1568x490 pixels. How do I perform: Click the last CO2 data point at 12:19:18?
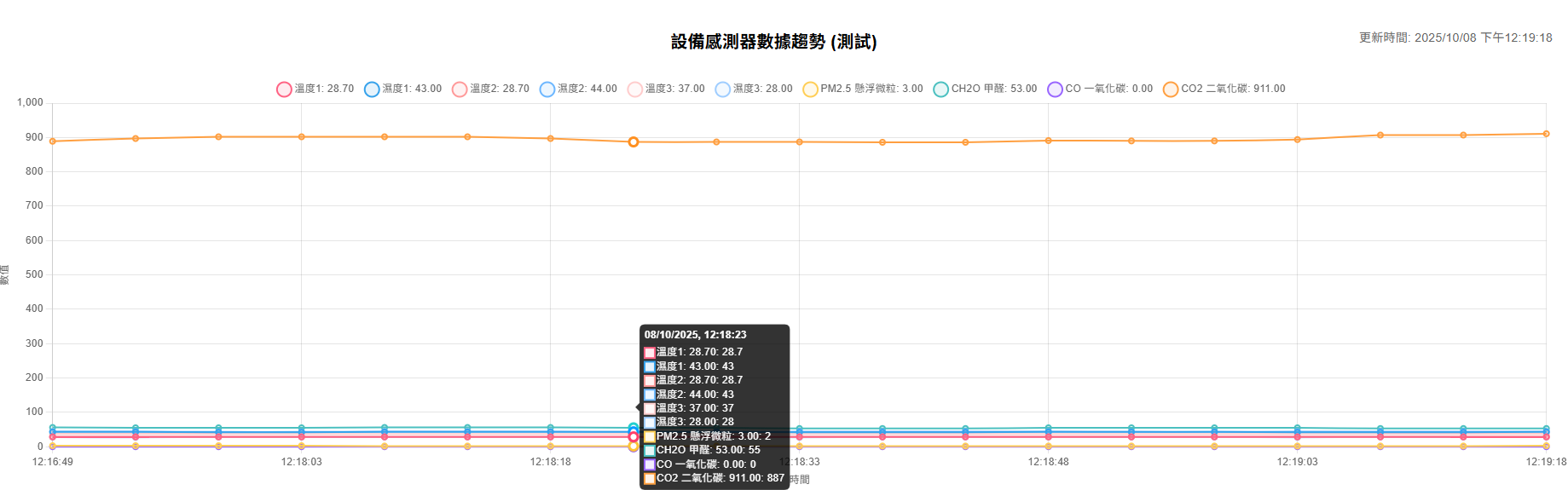pos(1546,134)
